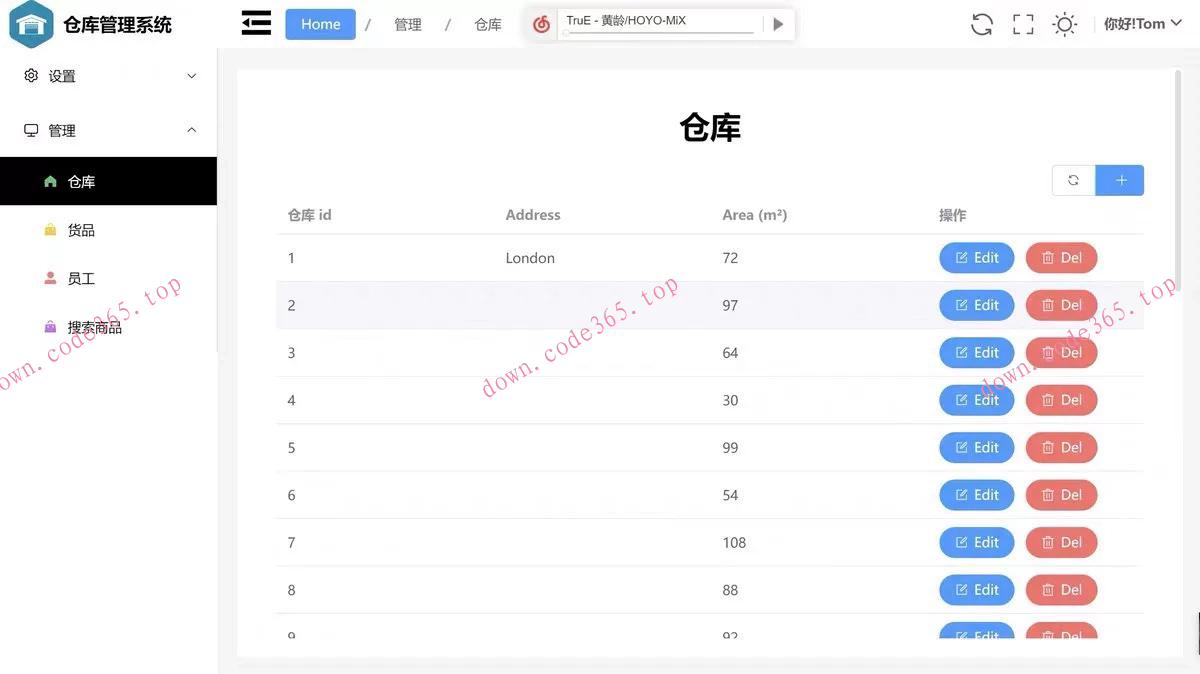1200x674 pixels.
Task: Click the monitor icon beside 管理
Action: point(31,130)
